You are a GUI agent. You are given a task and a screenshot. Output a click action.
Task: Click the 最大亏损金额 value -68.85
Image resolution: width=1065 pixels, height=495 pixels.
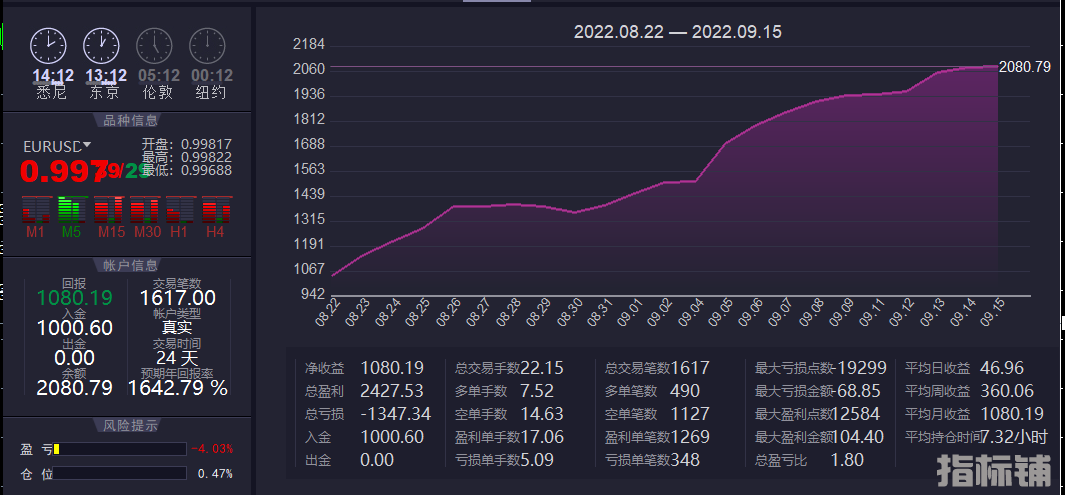[x=857, y=391]
